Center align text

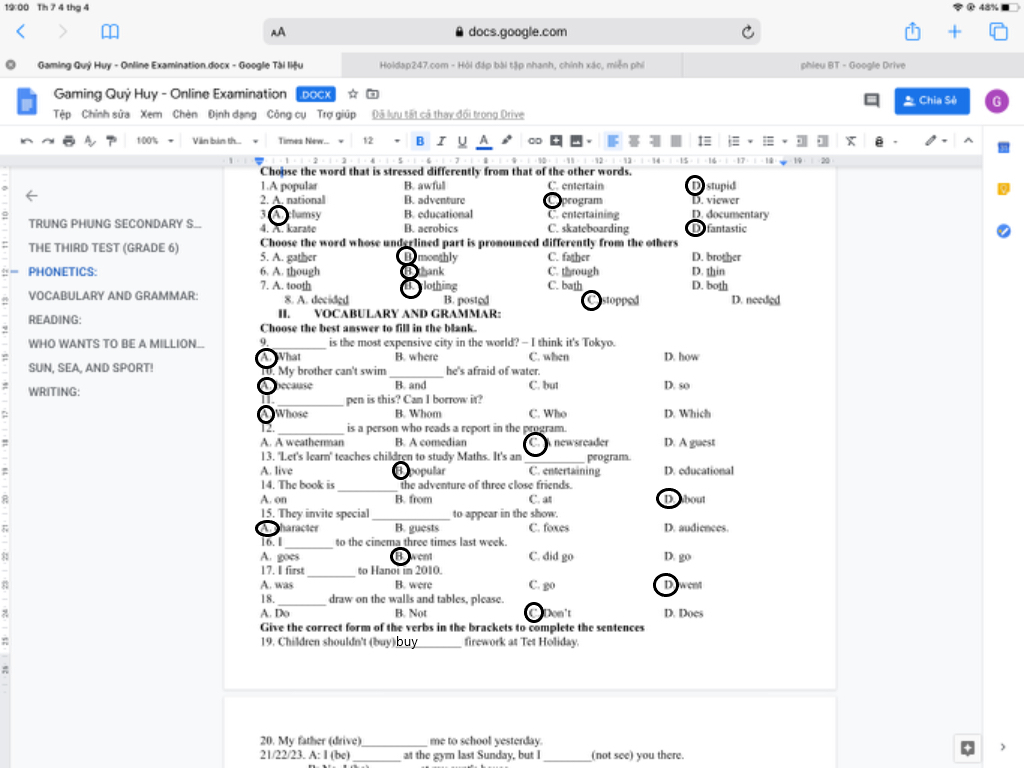point(634,141)
